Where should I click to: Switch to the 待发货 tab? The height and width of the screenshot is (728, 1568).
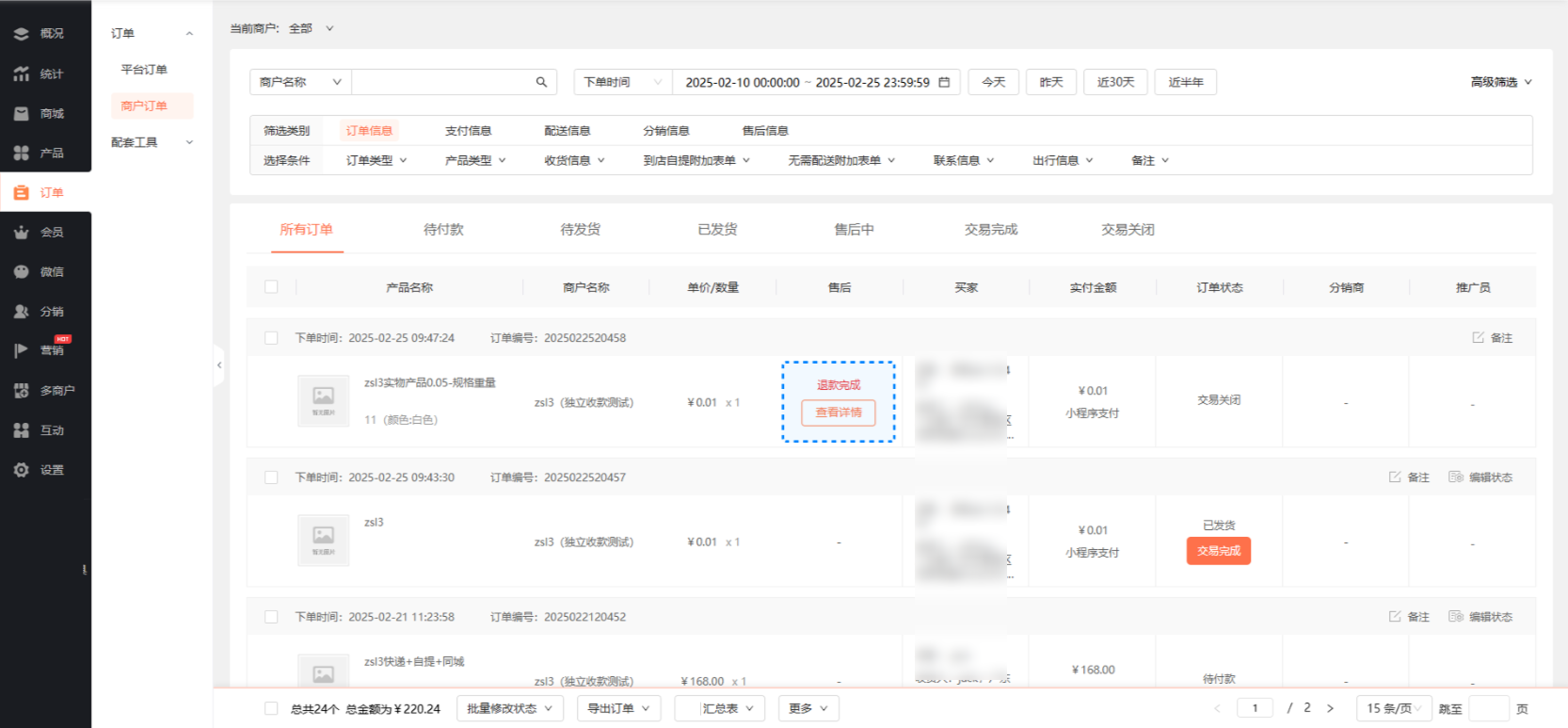[580, 230]
